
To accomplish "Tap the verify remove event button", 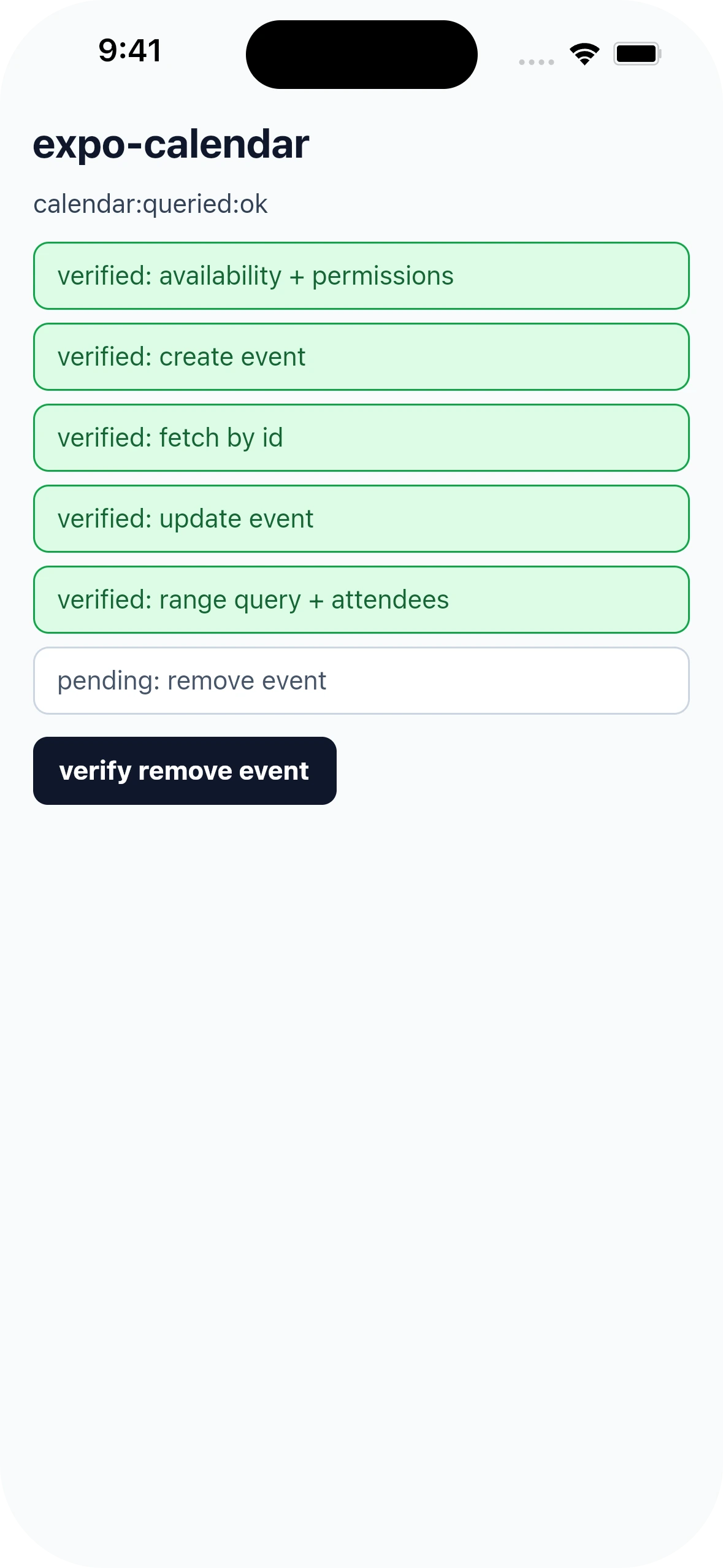I will coord(185,771).
